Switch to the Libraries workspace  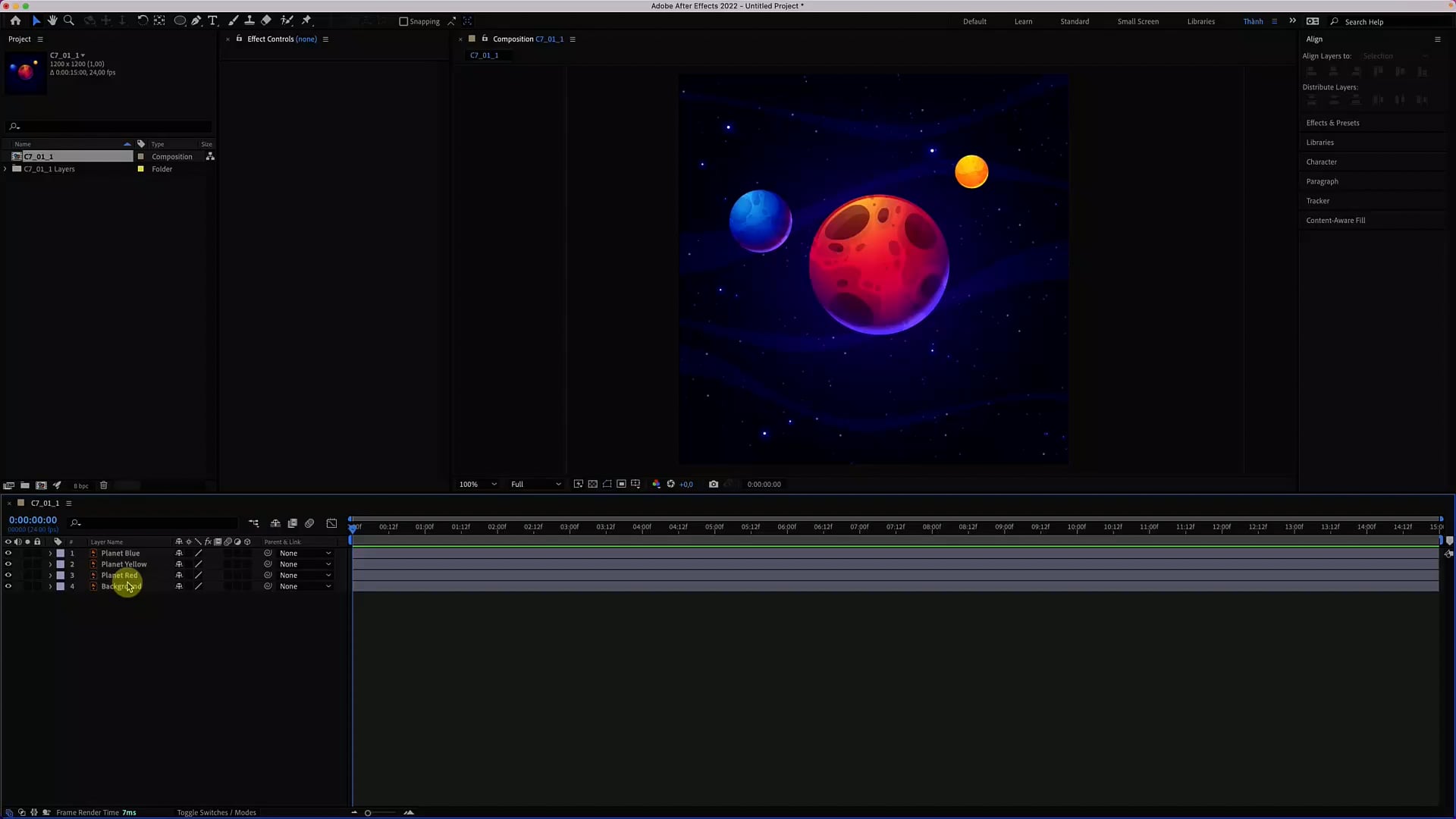(1200, 21)
